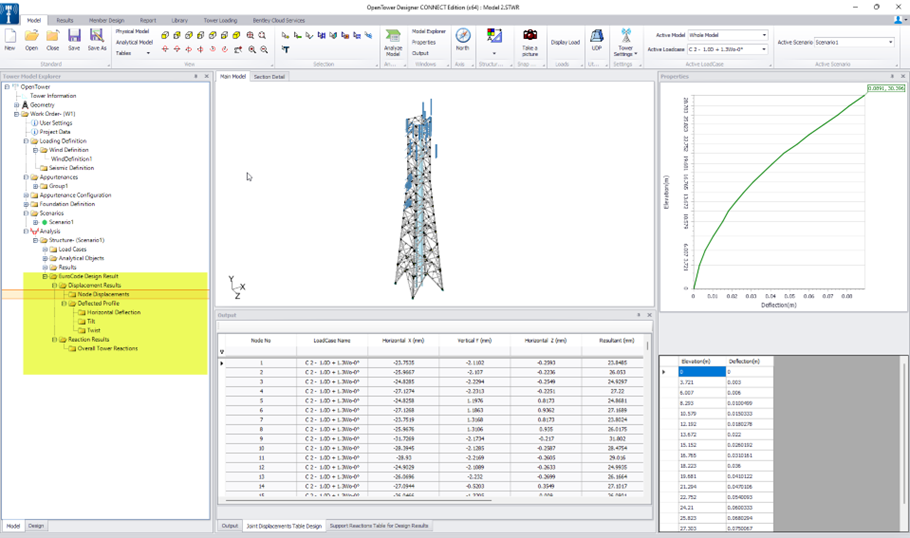This screenshot has width=910, height=538.
Task: Open Support Reactions Table for Design Results tab
Action: (377, 525)
